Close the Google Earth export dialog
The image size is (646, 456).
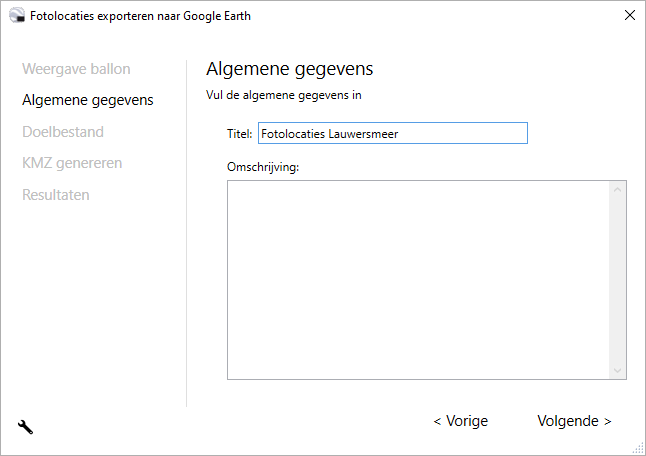[629, 16]
